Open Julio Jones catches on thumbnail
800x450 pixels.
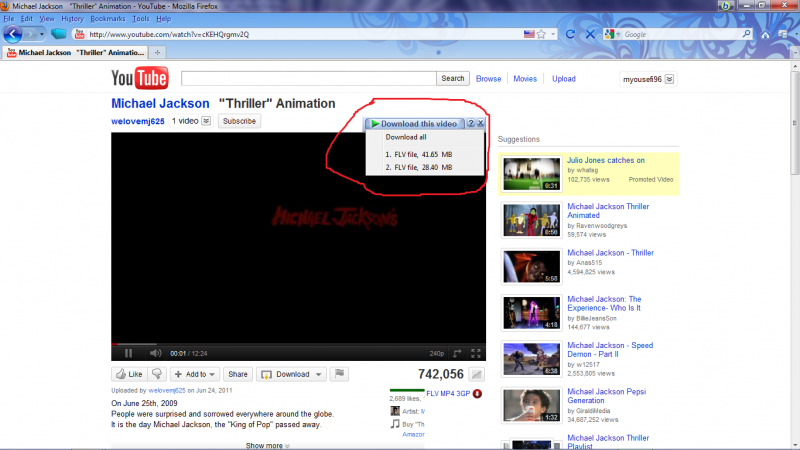pyautogui.click(x=531, y=173)
